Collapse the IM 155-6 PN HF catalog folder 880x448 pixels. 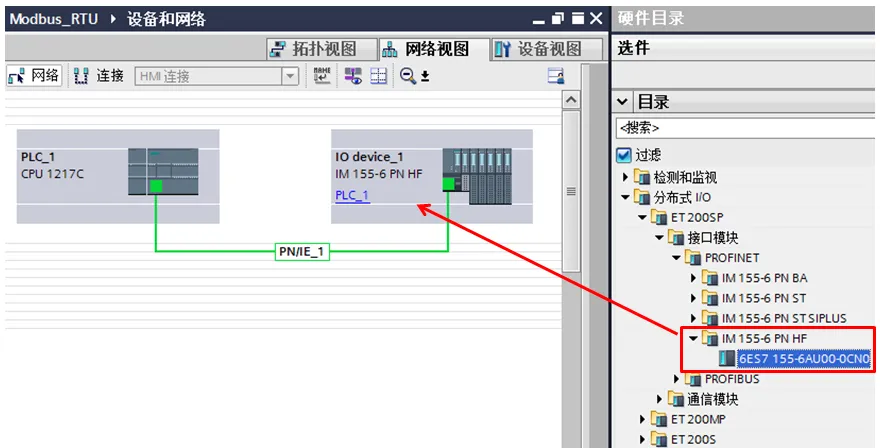click(x=693, y=339)
